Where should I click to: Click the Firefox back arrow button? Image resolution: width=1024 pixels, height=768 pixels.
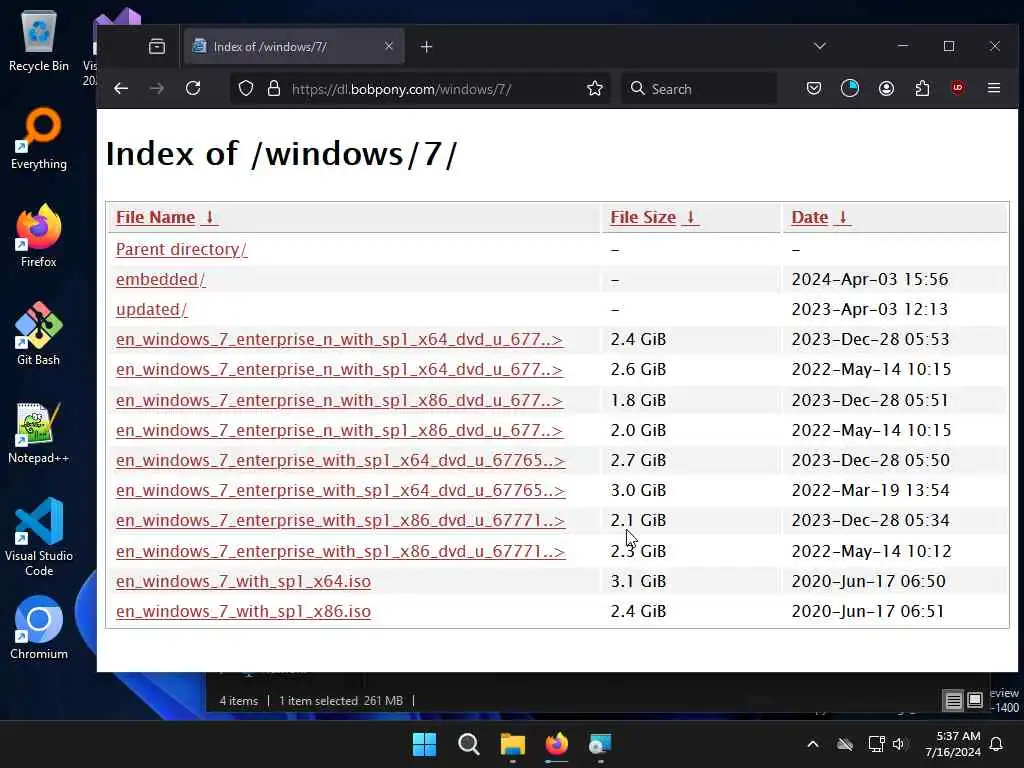(121, 88)
